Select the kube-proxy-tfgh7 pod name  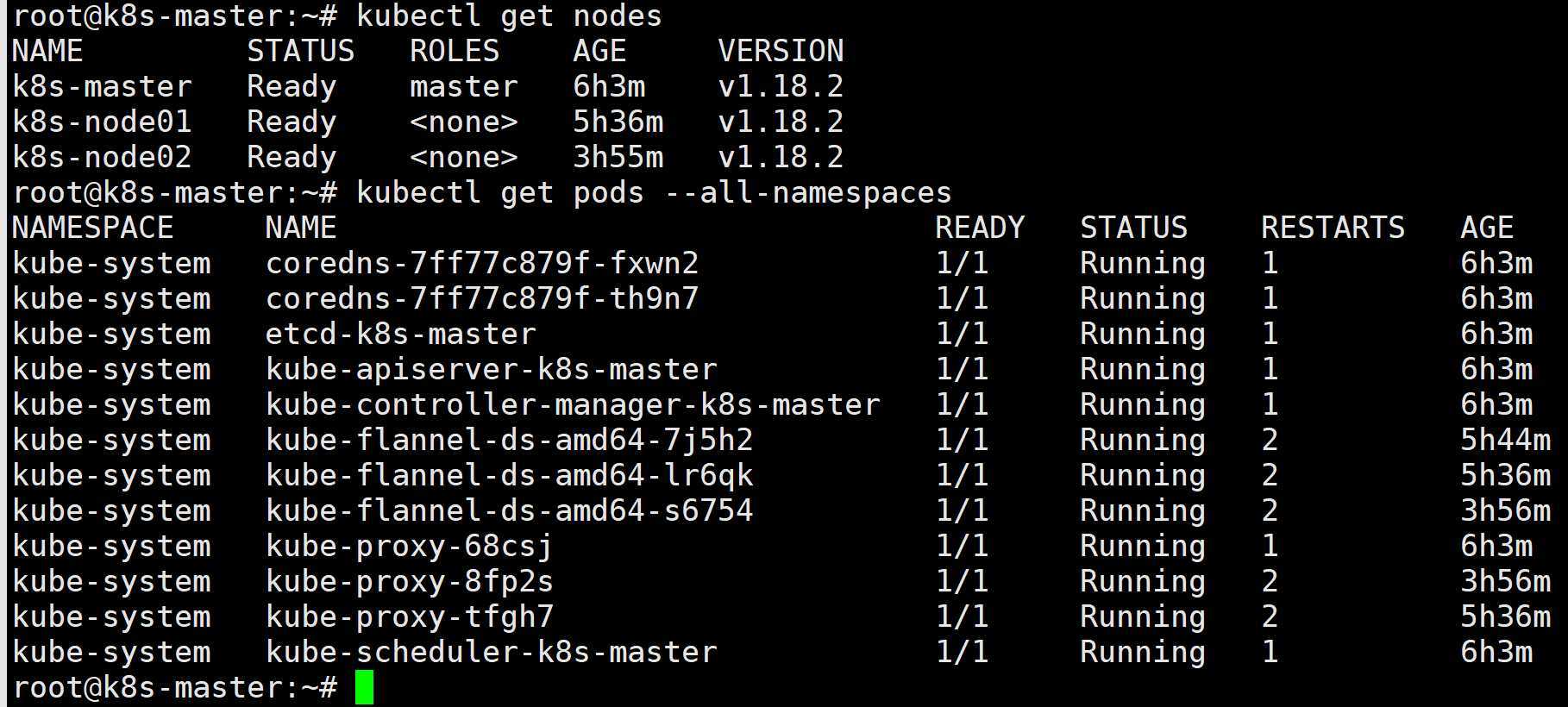(x=410, y=616)
